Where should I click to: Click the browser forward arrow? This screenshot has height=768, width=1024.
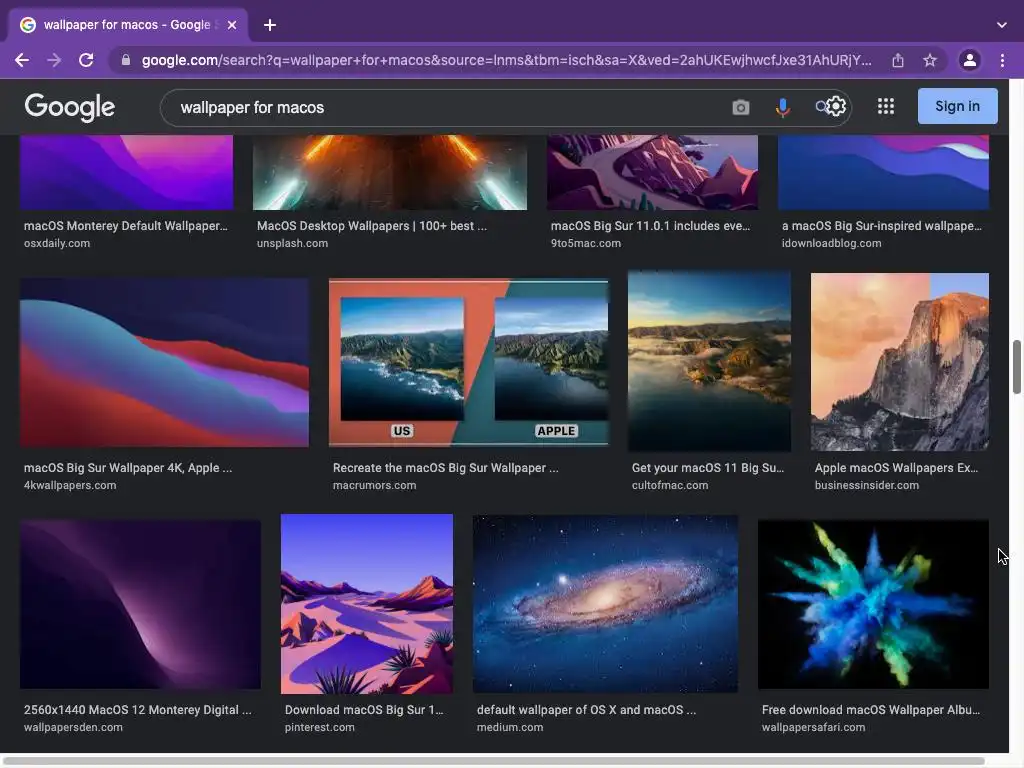coord(54,60)
